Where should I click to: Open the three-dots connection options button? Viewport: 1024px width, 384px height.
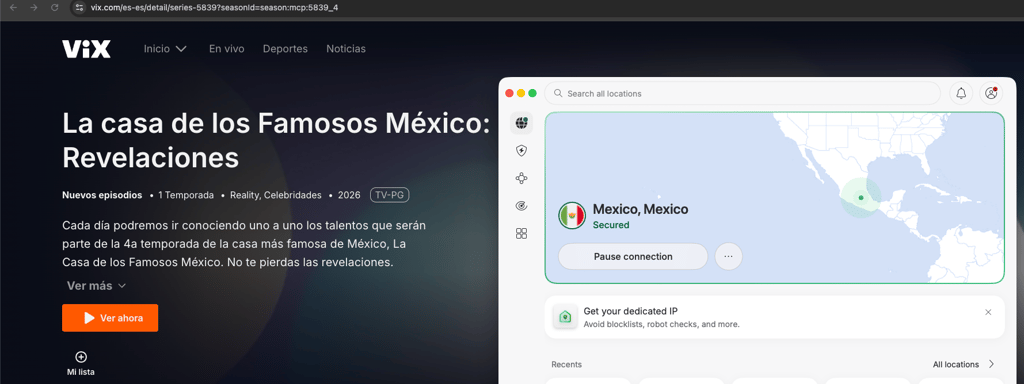pos(729,257)
